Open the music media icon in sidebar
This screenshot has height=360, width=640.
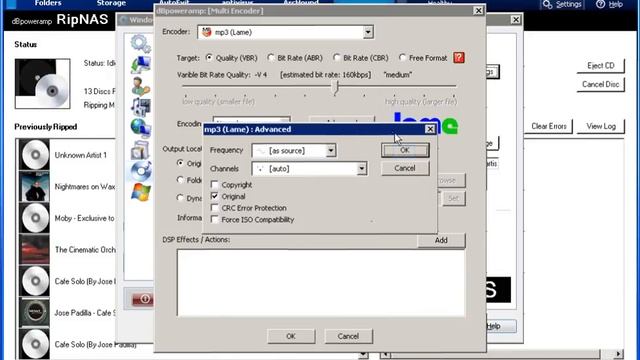pyautogui.click(x=140, y=107)
